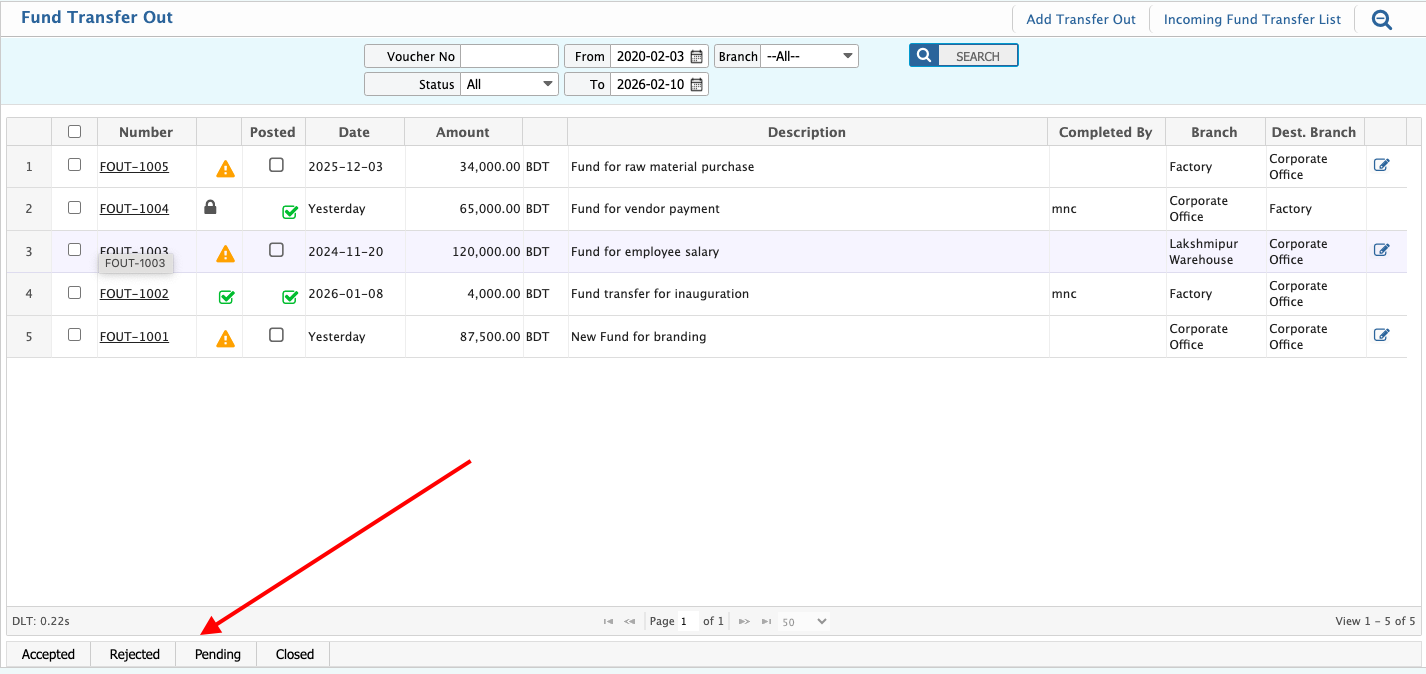
Task: Open the Branch dropdown filter
Action: [808, 57]
